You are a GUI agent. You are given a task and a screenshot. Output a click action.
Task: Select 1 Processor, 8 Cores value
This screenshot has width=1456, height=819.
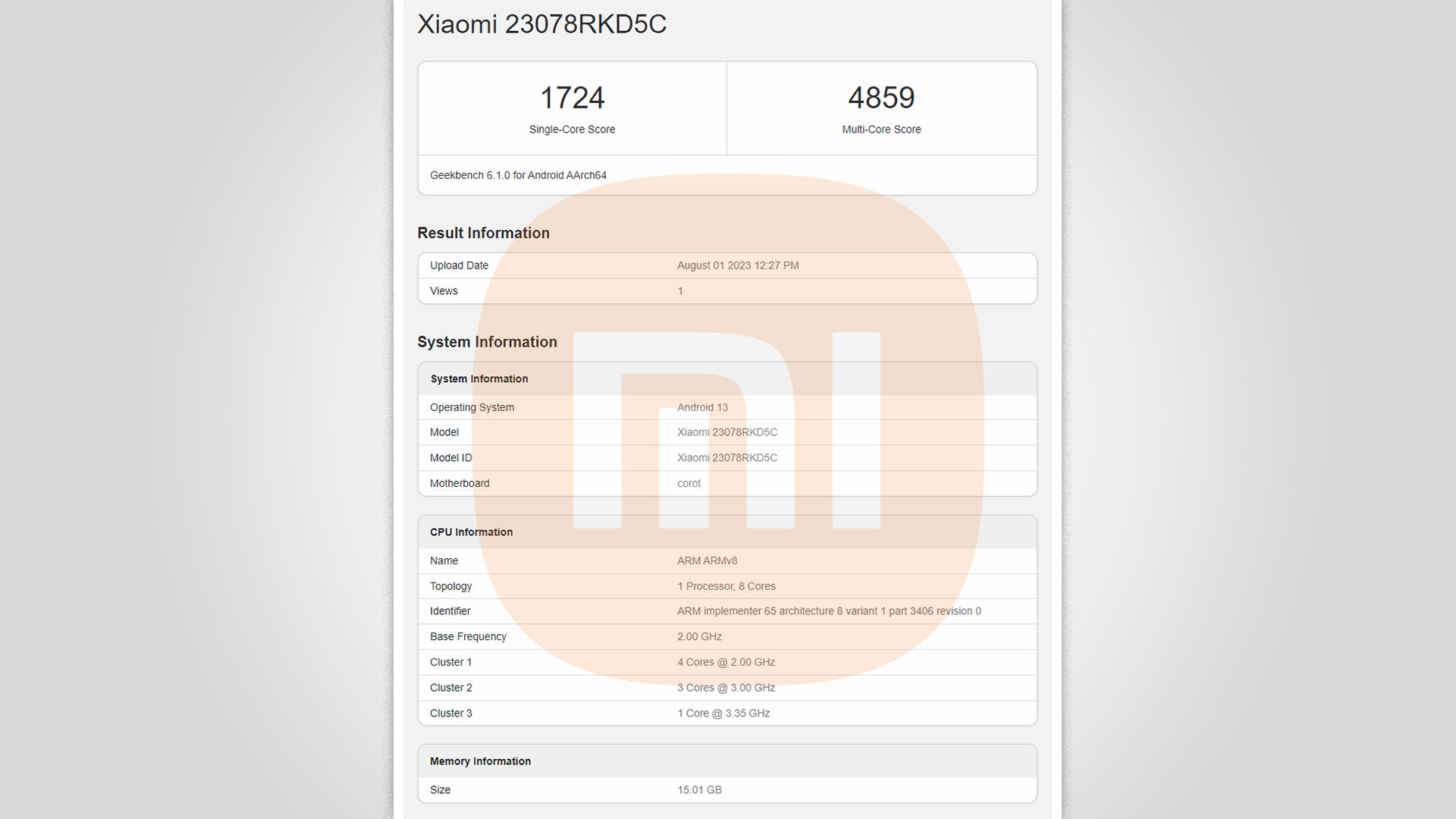pyautogui.click(x=726, y=586)
